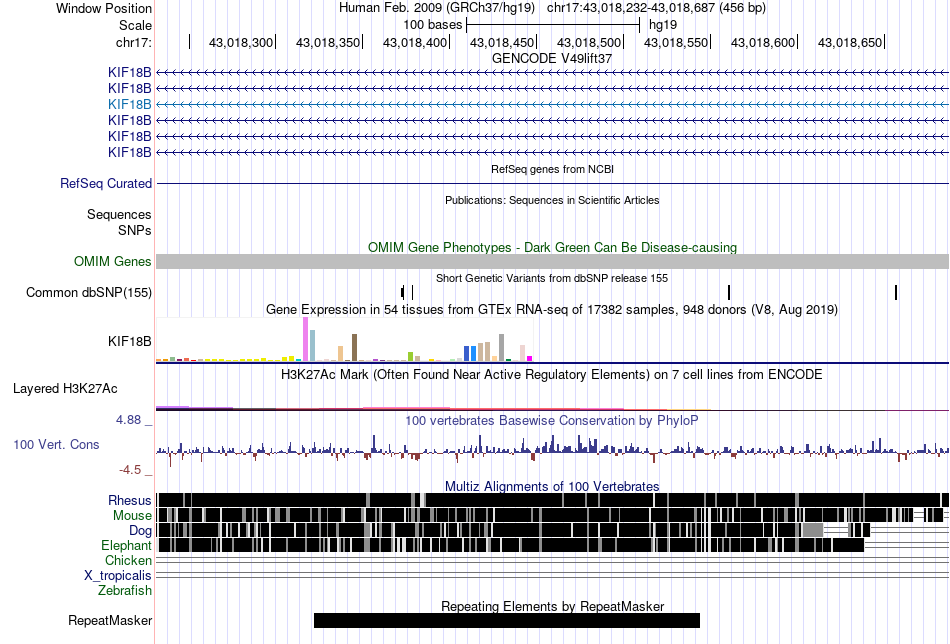Open the RepeatMasker track label
This screenshot has width=950, height=644.
point(110,620)
